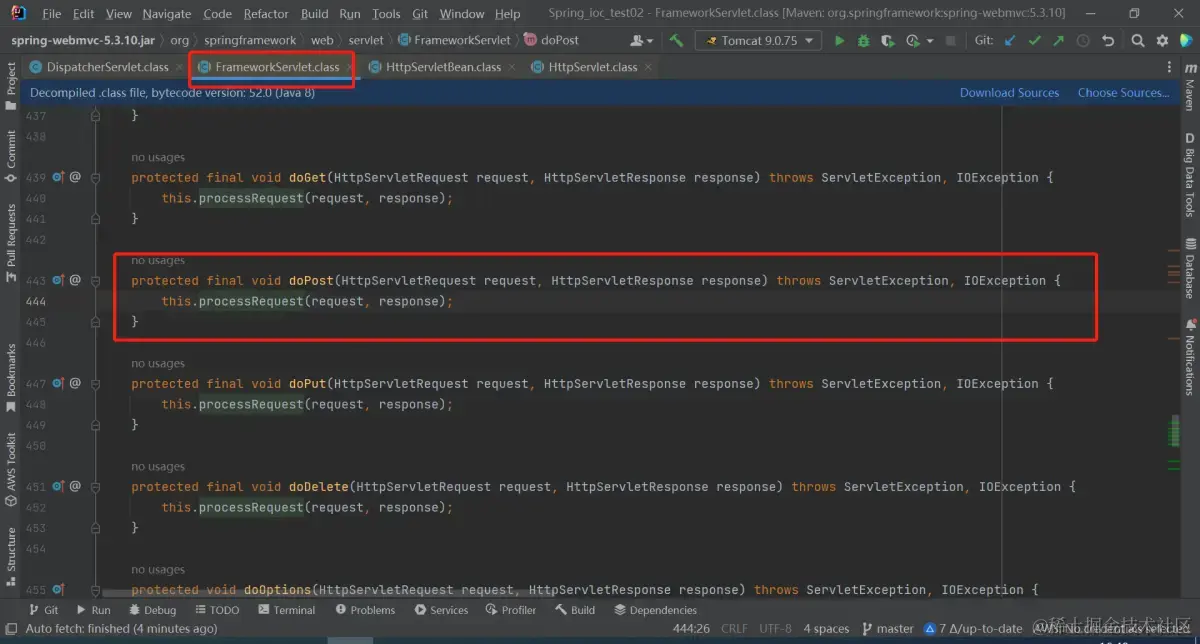1200x644 pixels.
Task: Collapse the doDelete method at line 451
Action: 96,486
